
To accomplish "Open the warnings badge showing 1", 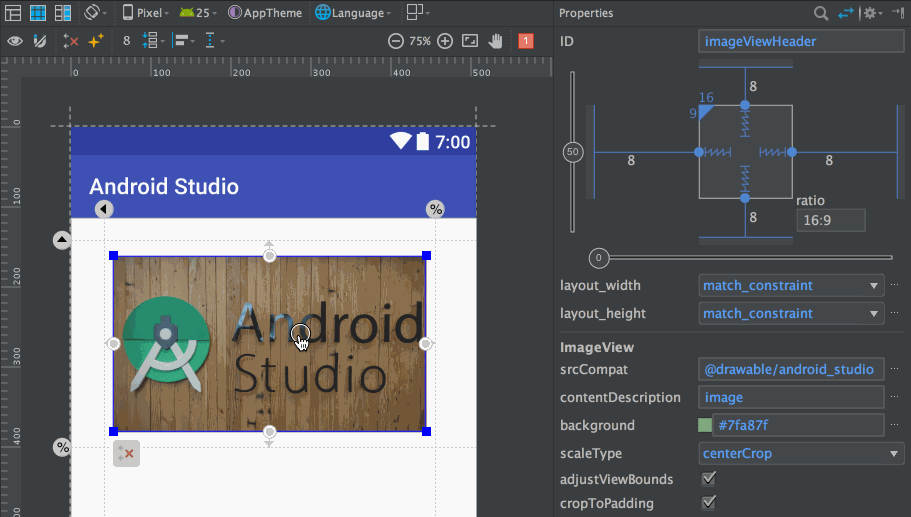I will pos(526,41).
